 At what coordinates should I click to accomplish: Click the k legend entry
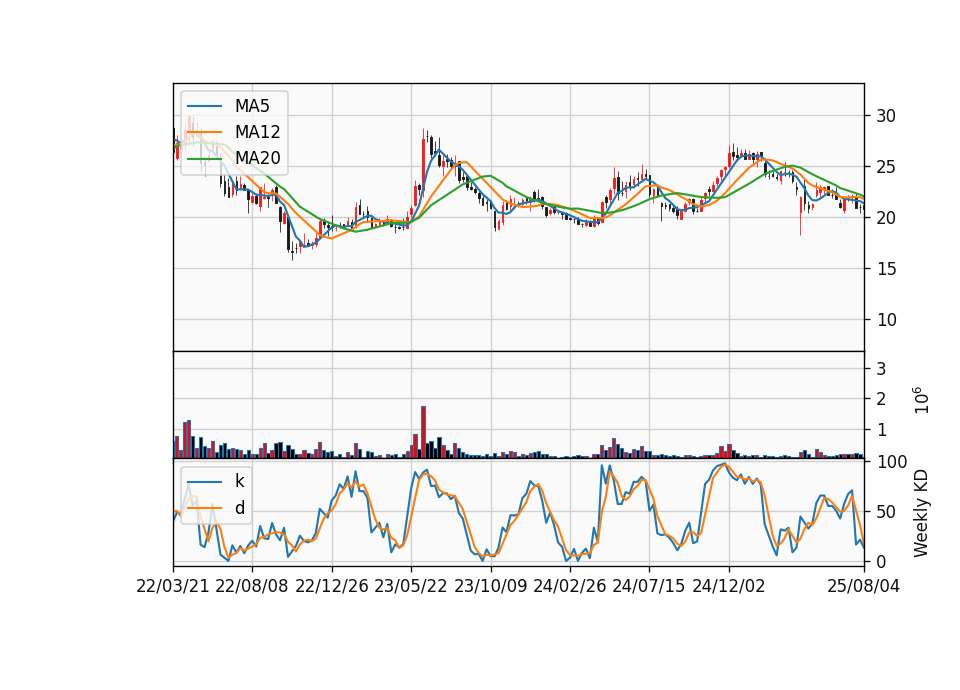(x=216, y=481)
